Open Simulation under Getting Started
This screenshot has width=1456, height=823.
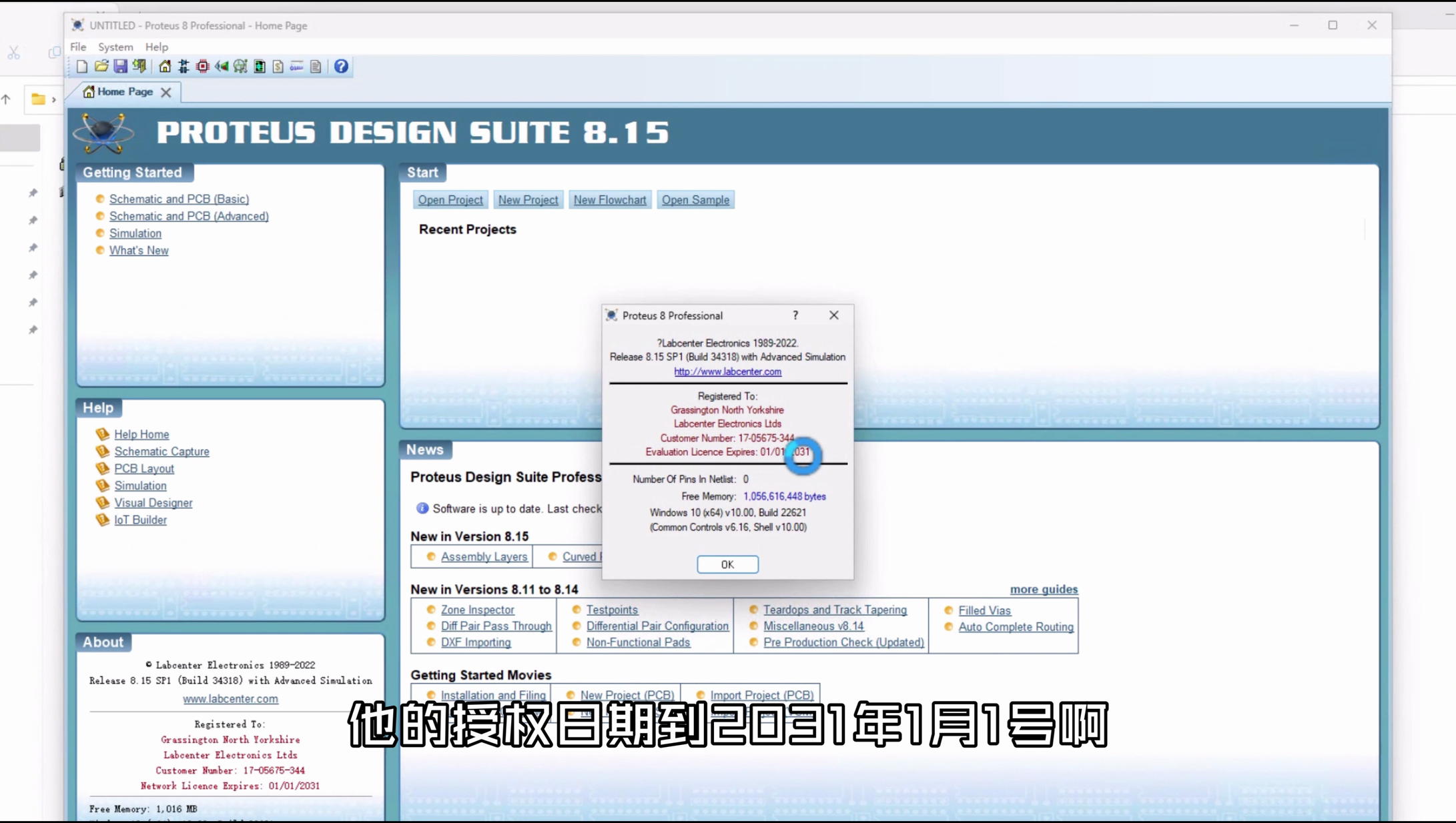(x=135, y=233)
